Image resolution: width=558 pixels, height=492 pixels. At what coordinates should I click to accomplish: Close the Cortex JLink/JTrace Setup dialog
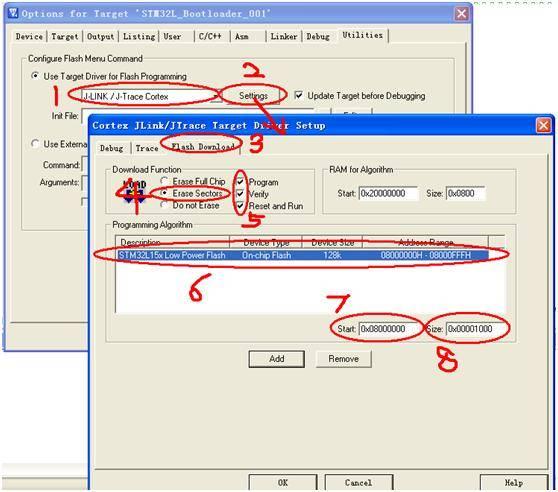tap(544, 125)
